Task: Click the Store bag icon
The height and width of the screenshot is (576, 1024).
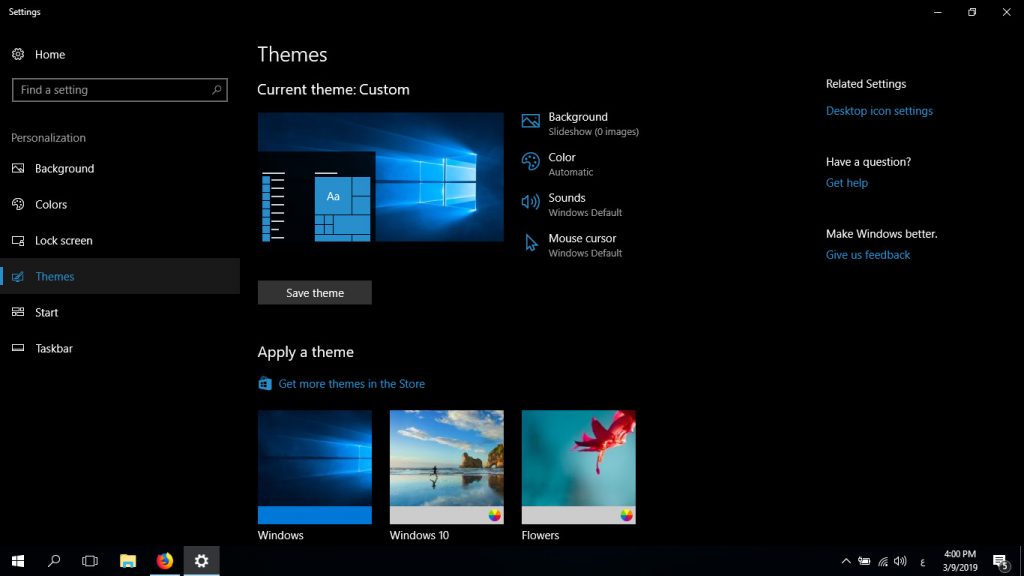Action: point(264,383)
